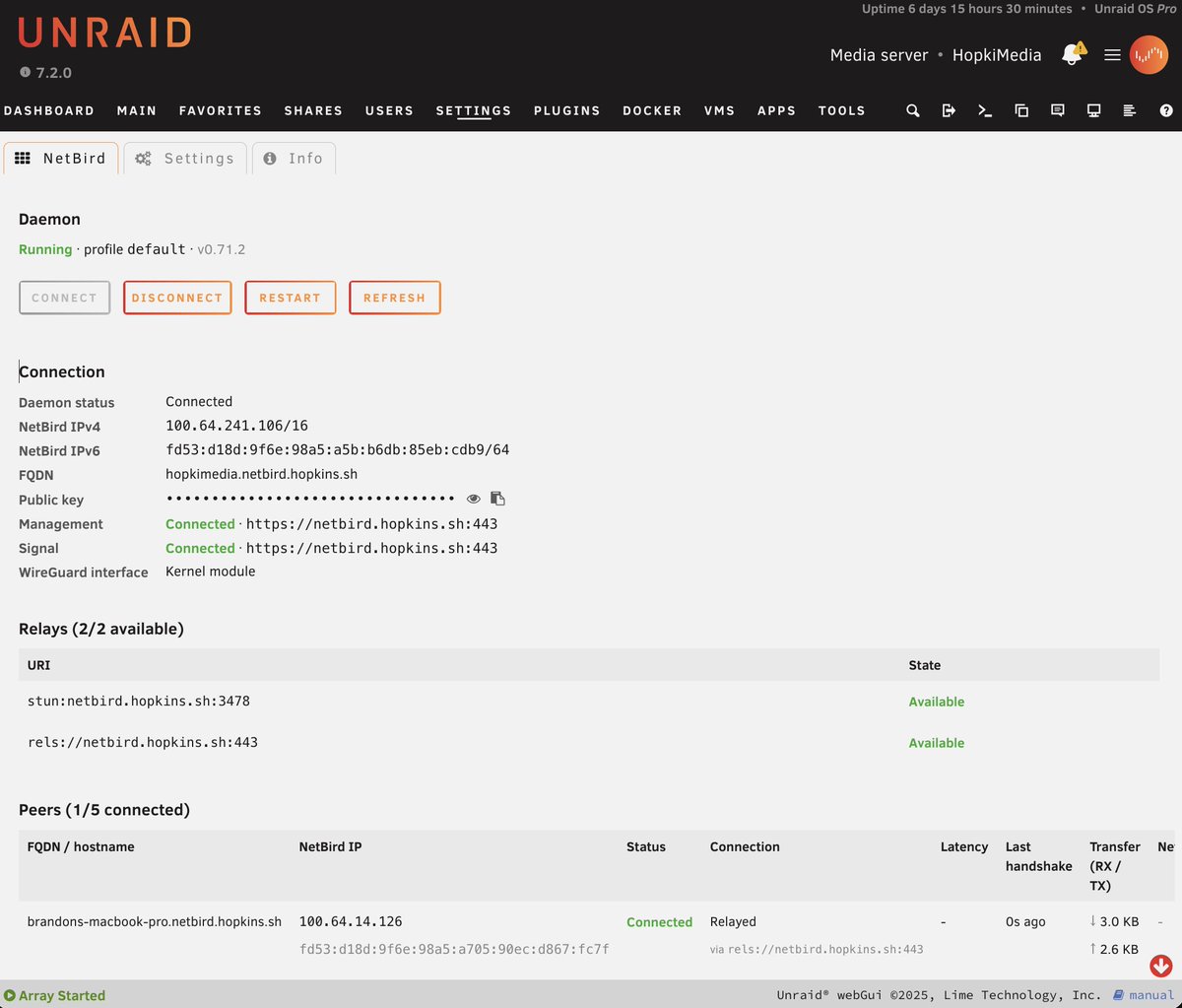Click relay stun:netbird.hopkins.sh:3478

tap(139, 702)
